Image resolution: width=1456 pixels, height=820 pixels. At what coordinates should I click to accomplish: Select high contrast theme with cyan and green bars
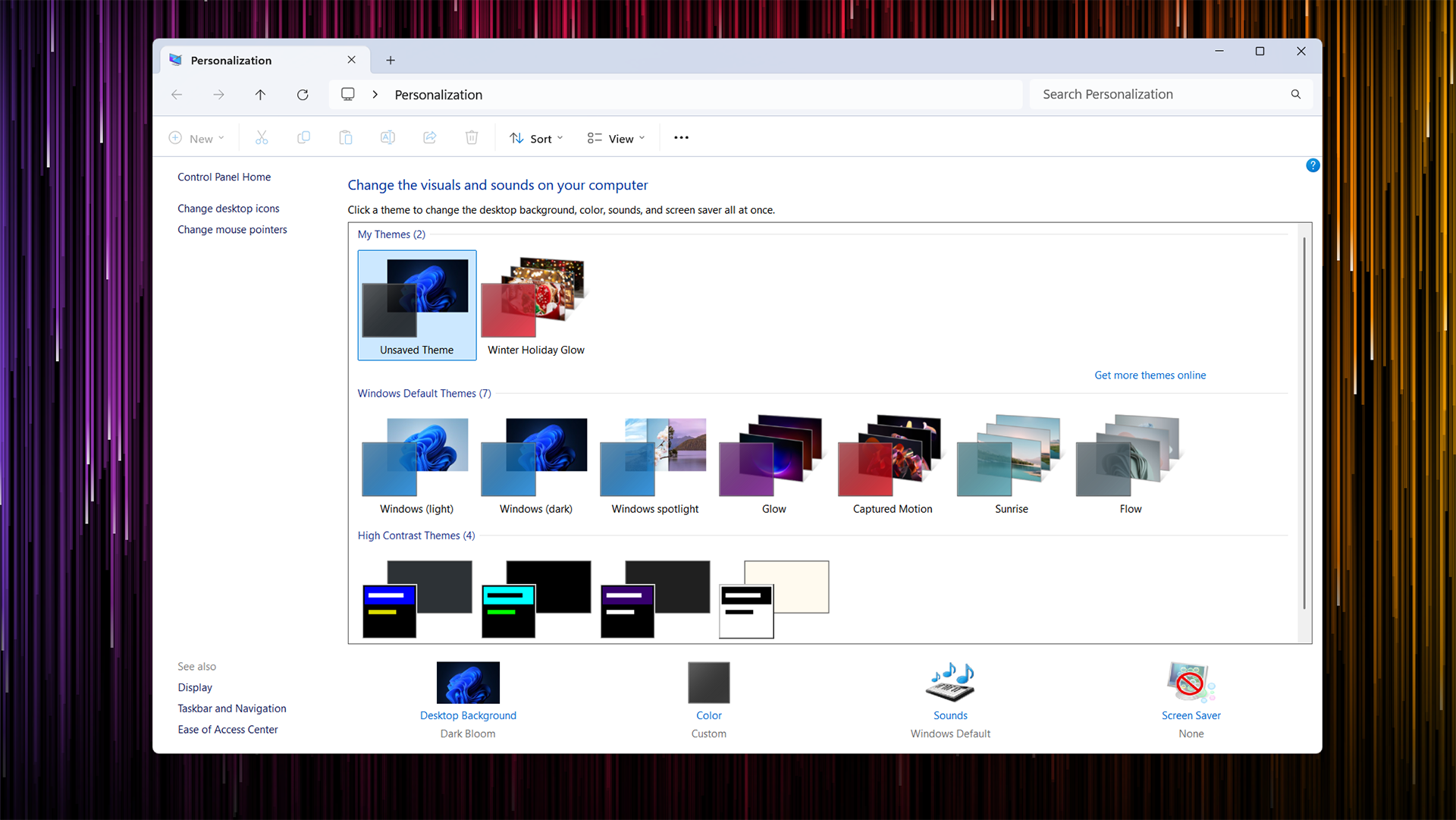tap(536, 599)
